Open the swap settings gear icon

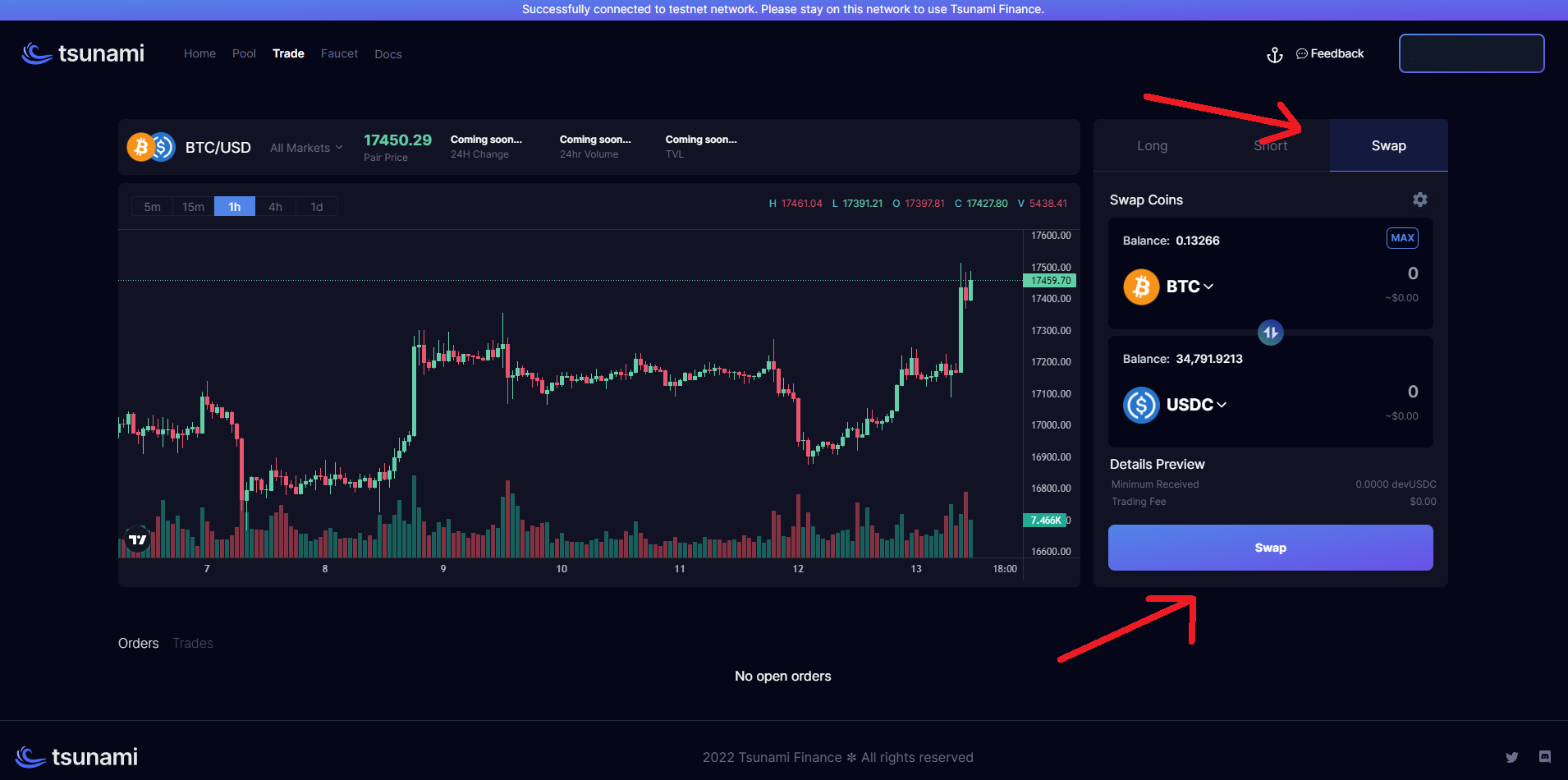1420,200
